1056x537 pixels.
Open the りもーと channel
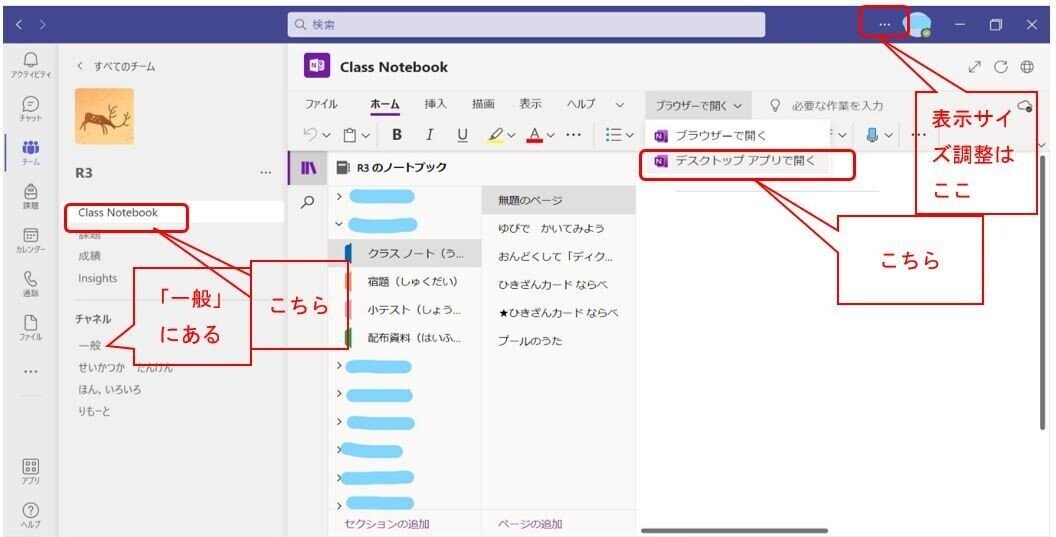point(94,410)
